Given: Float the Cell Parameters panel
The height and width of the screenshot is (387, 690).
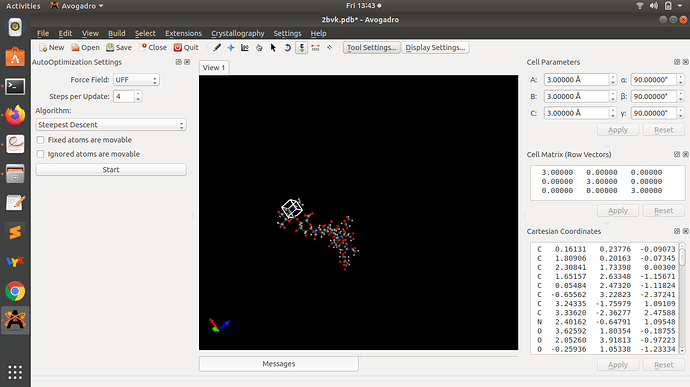Looking at the screenshot, I should tap(677, 62).
